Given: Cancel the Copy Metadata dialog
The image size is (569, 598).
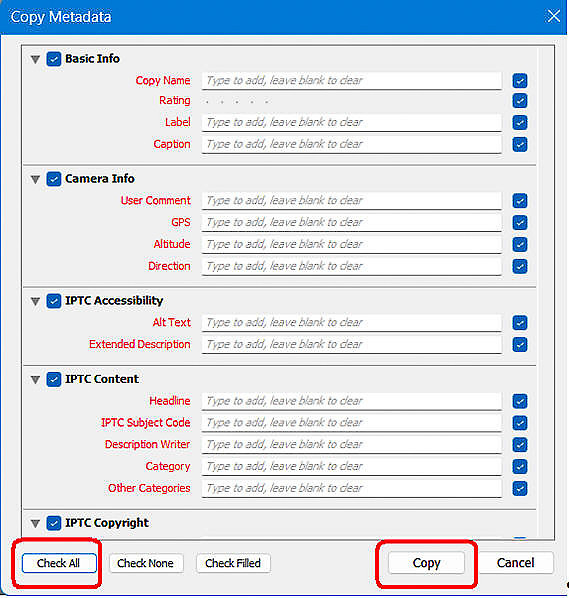Looking at the screenshot, I should click(x=516, y=563).
